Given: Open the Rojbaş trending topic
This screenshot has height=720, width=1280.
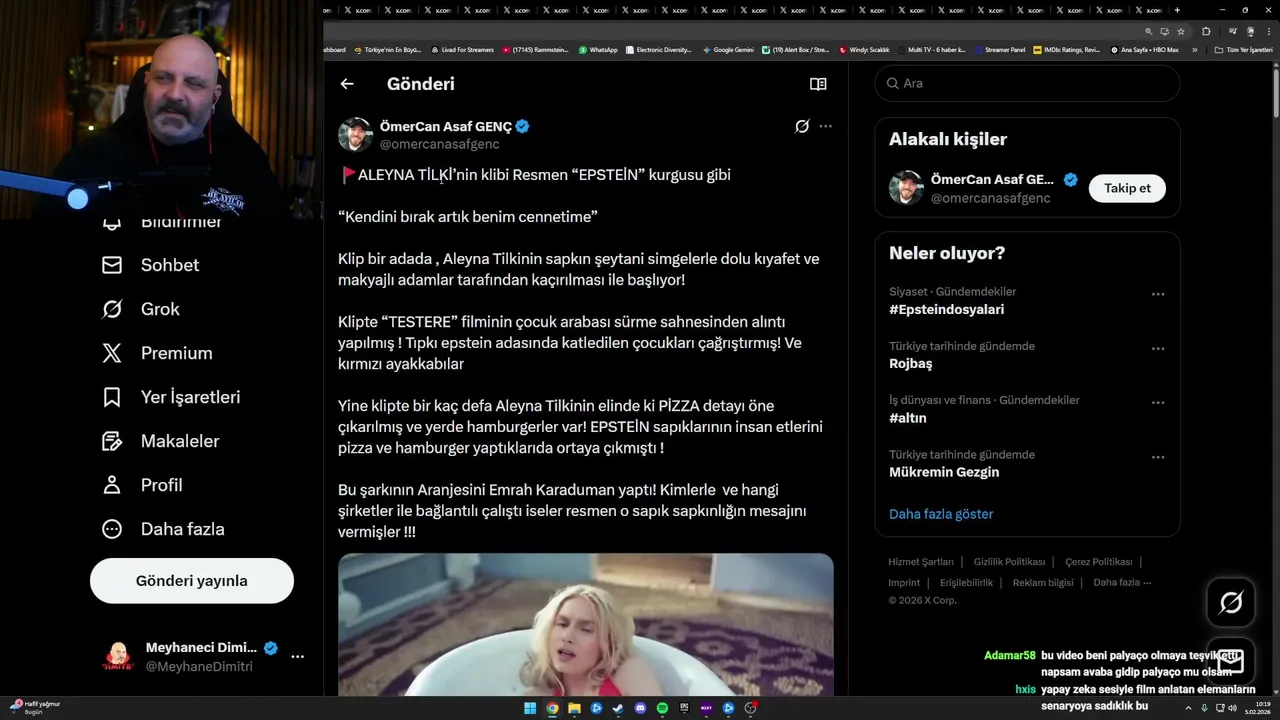Looking at the screenshot, I should point(910,364).
